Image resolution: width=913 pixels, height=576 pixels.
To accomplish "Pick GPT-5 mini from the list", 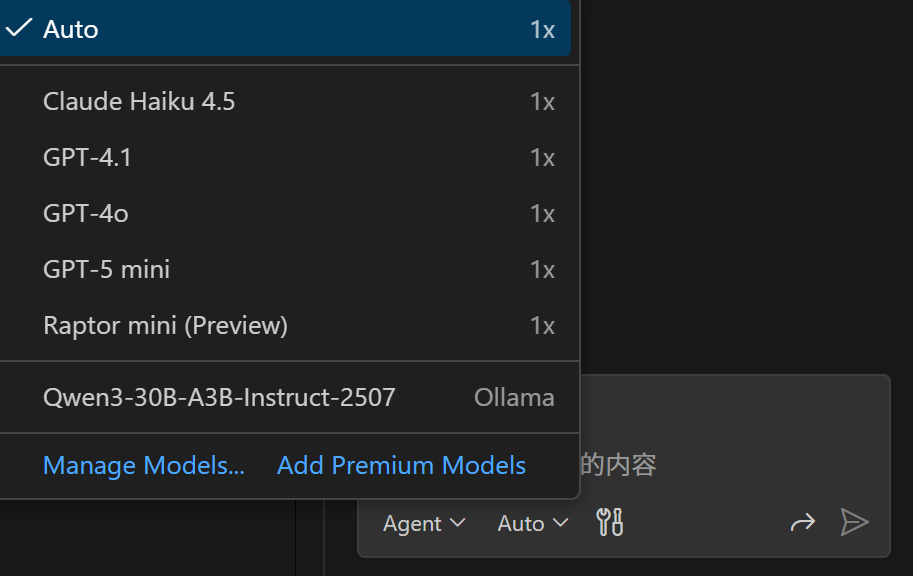I will (x=106, y=269).
